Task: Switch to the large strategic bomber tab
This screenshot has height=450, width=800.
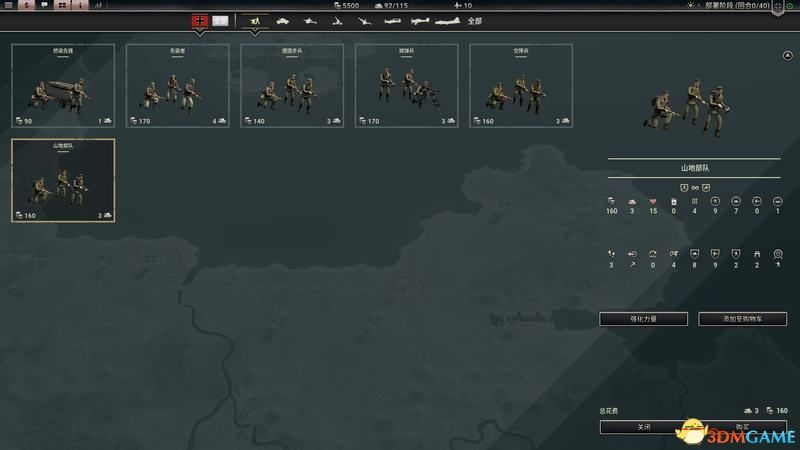Action: coord(447,21)
